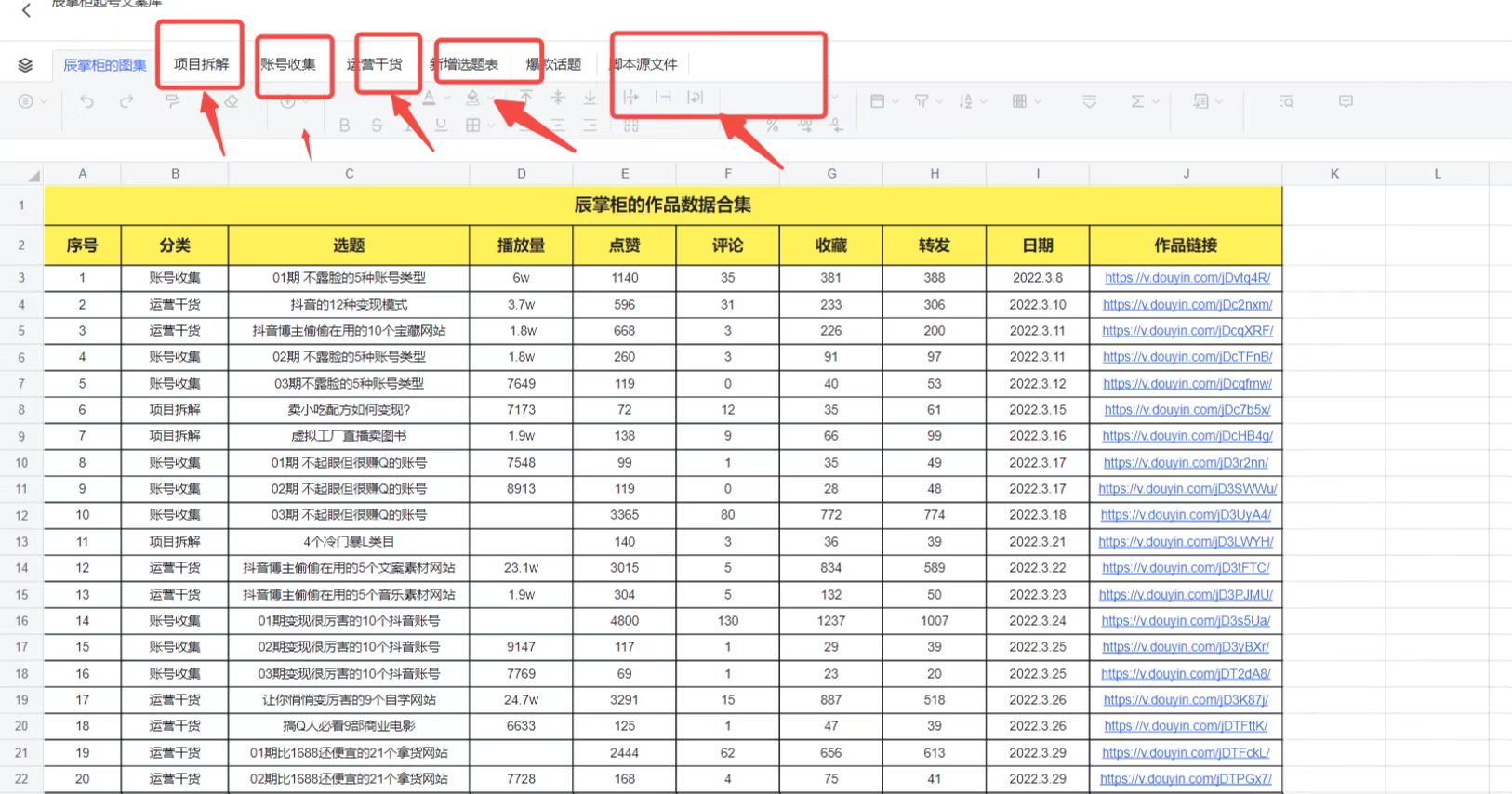Toggle strikethrough formatting

tap(377, 125)
